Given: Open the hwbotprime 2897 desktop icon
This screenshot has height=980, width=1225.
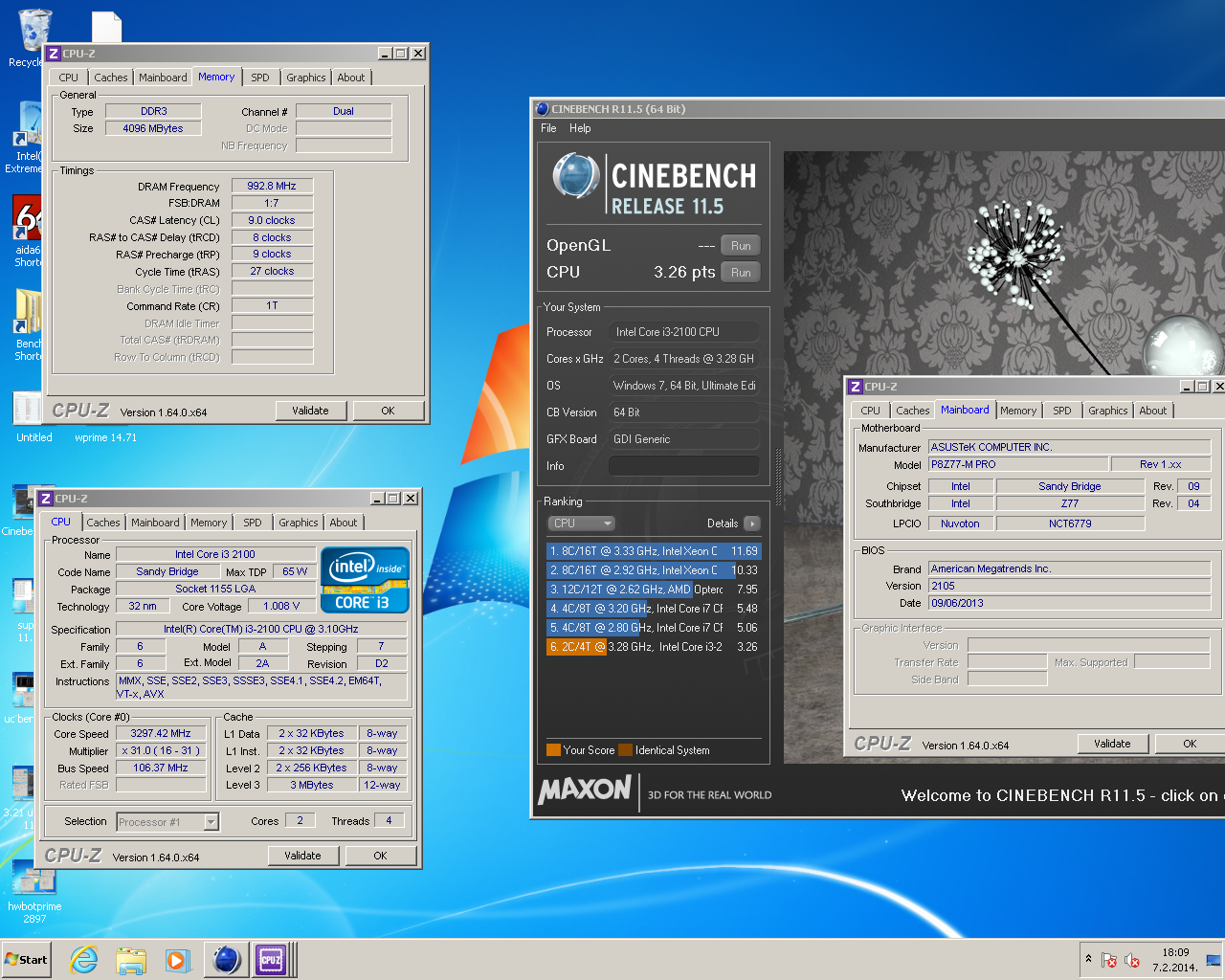Looking at the screenshot, I should (x=34, y=890).
